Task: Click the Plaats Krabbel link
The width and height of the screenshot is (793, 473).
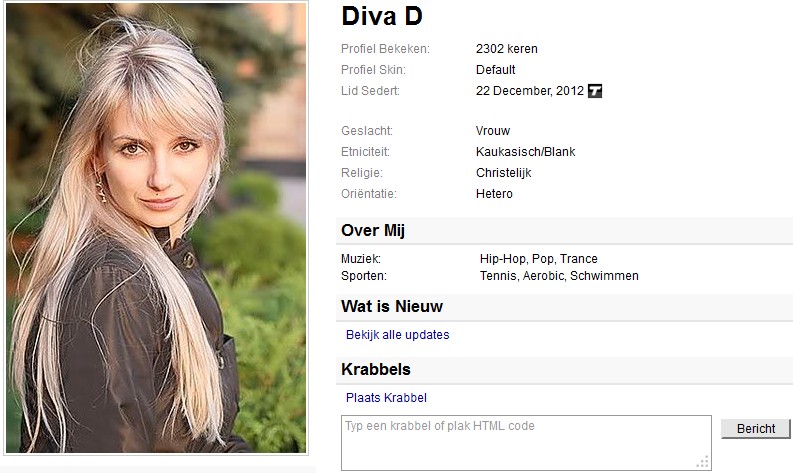Action: pyautogui.click(x=386, y=398)
